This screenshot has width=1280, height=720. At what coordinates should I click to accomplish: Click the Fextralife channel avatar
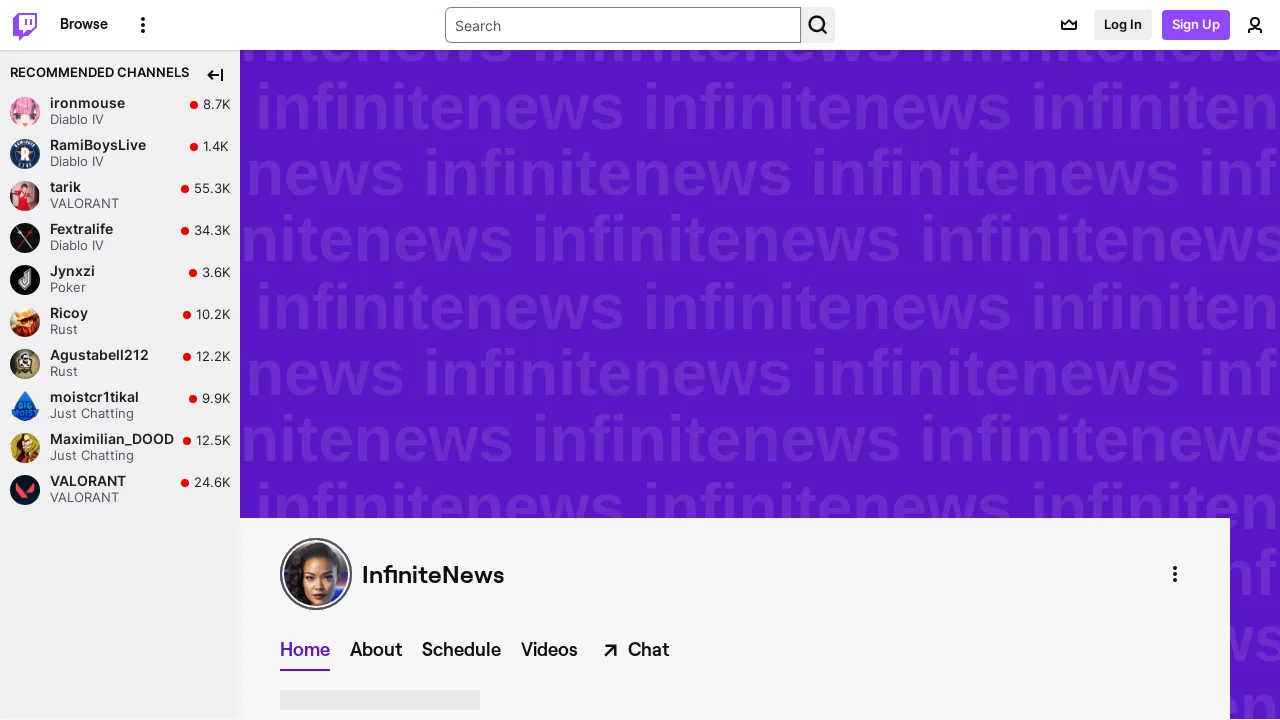coord(25,237)
